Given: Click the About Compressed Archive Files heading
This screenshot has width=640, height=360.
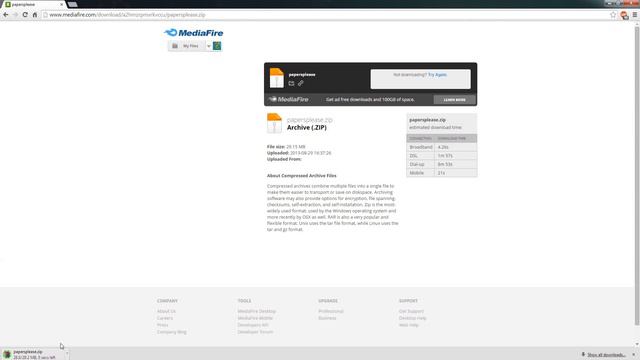Looking at the screenshot, I should [x=302, y=176].
